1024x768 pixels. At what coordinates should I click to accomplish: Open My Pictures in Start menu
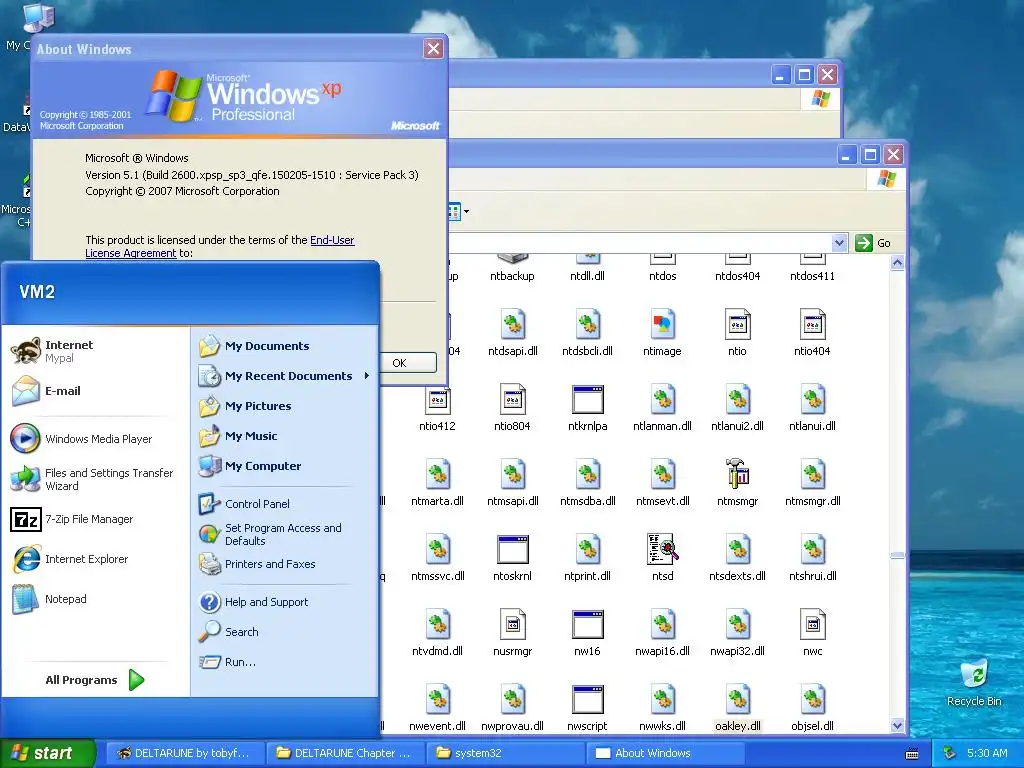tap(285, 406)
